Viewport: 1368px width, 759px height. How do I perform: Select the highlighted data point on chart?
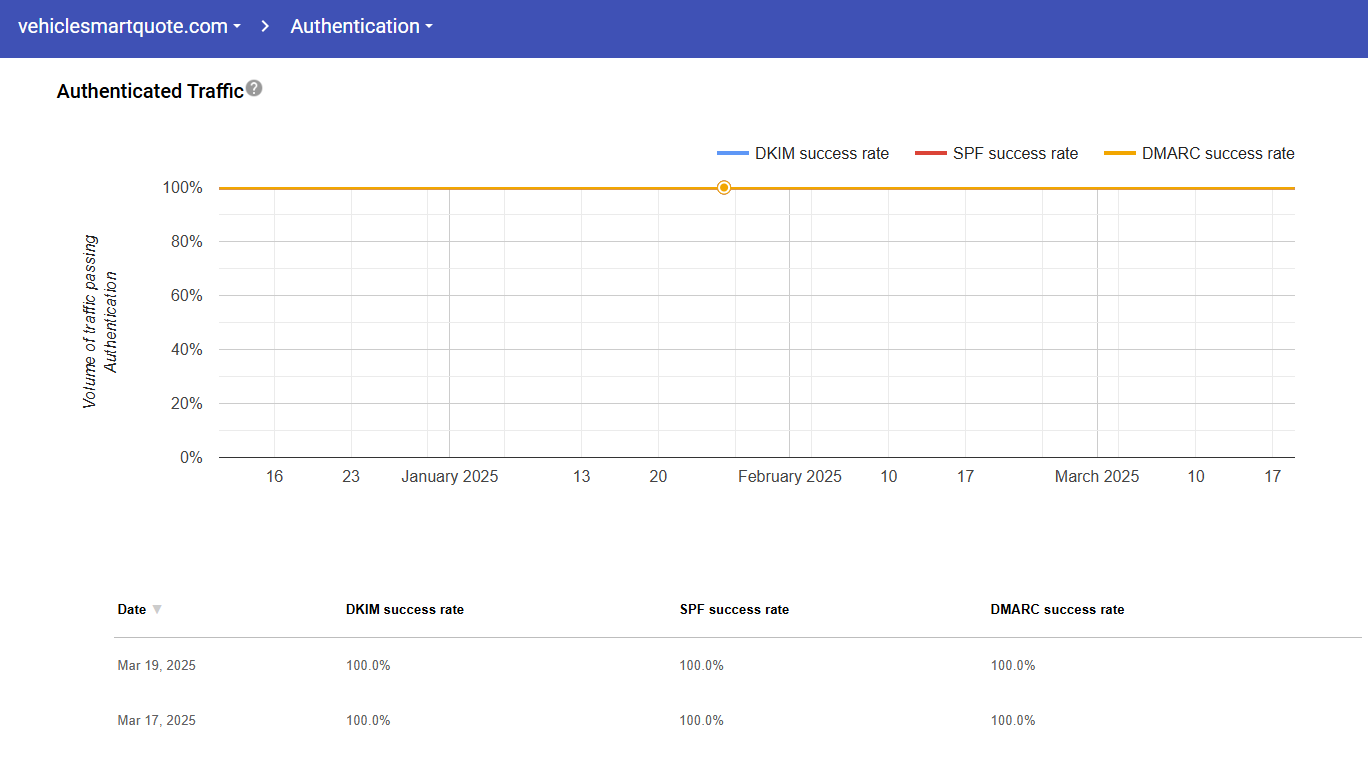click(x=724, y=188)
